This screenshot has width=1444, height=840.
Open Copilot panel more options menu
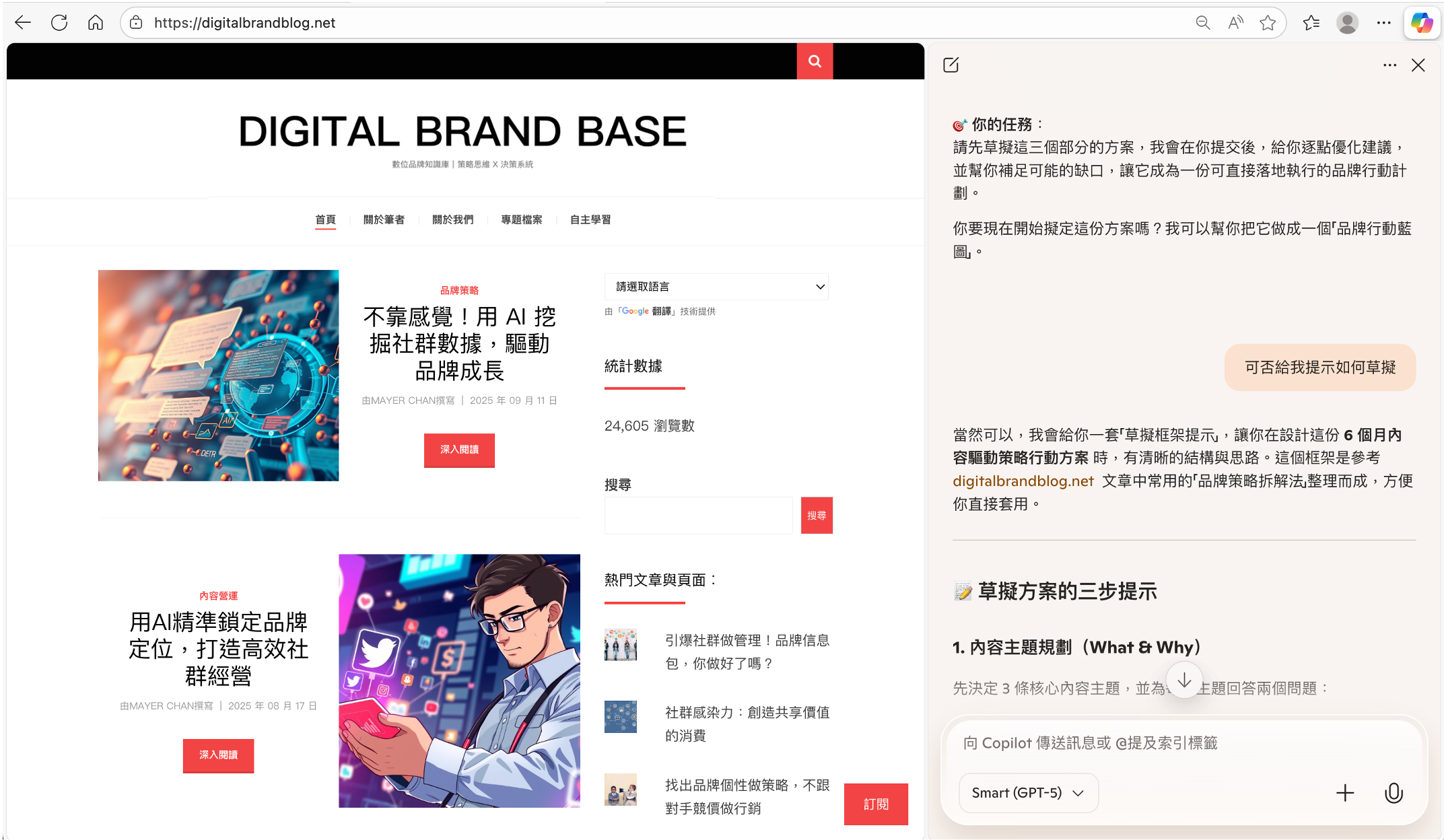coord(1389,65)
